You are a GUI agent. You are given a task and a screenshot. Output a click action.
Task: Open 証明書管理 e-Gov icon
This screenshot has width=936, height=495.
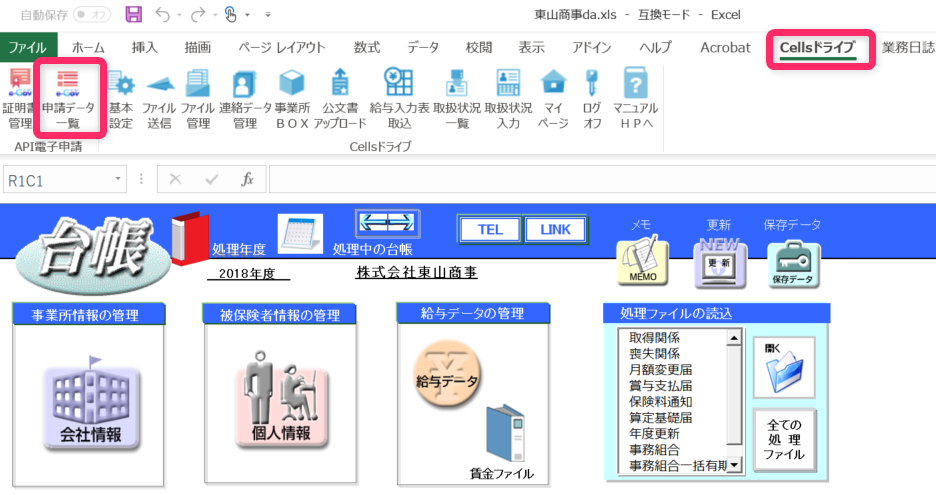(20, 99)
